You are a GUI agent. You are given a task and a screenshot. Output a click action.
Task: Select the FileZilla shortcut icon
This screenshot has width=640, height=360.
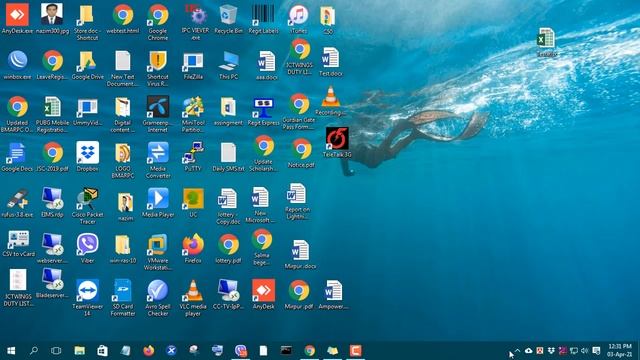pyautogui.click(x=193, y=64)
